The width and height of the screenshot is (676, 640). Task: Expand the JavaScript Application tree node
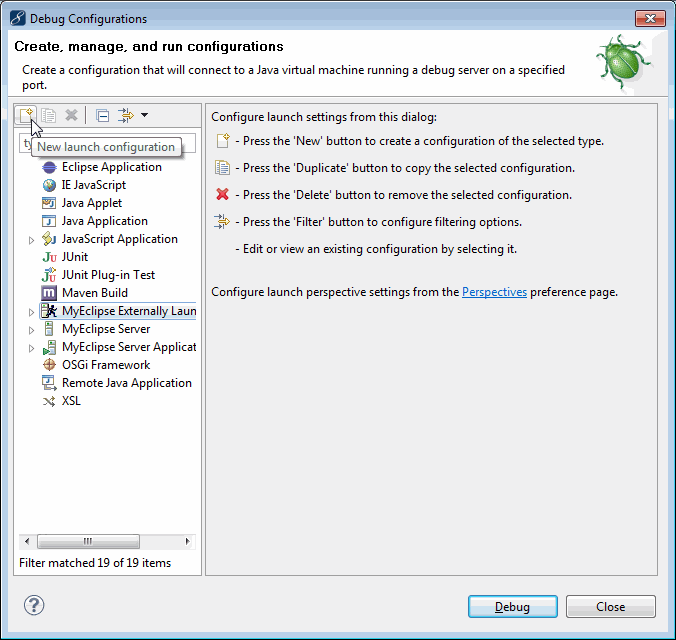click(32, 240)
